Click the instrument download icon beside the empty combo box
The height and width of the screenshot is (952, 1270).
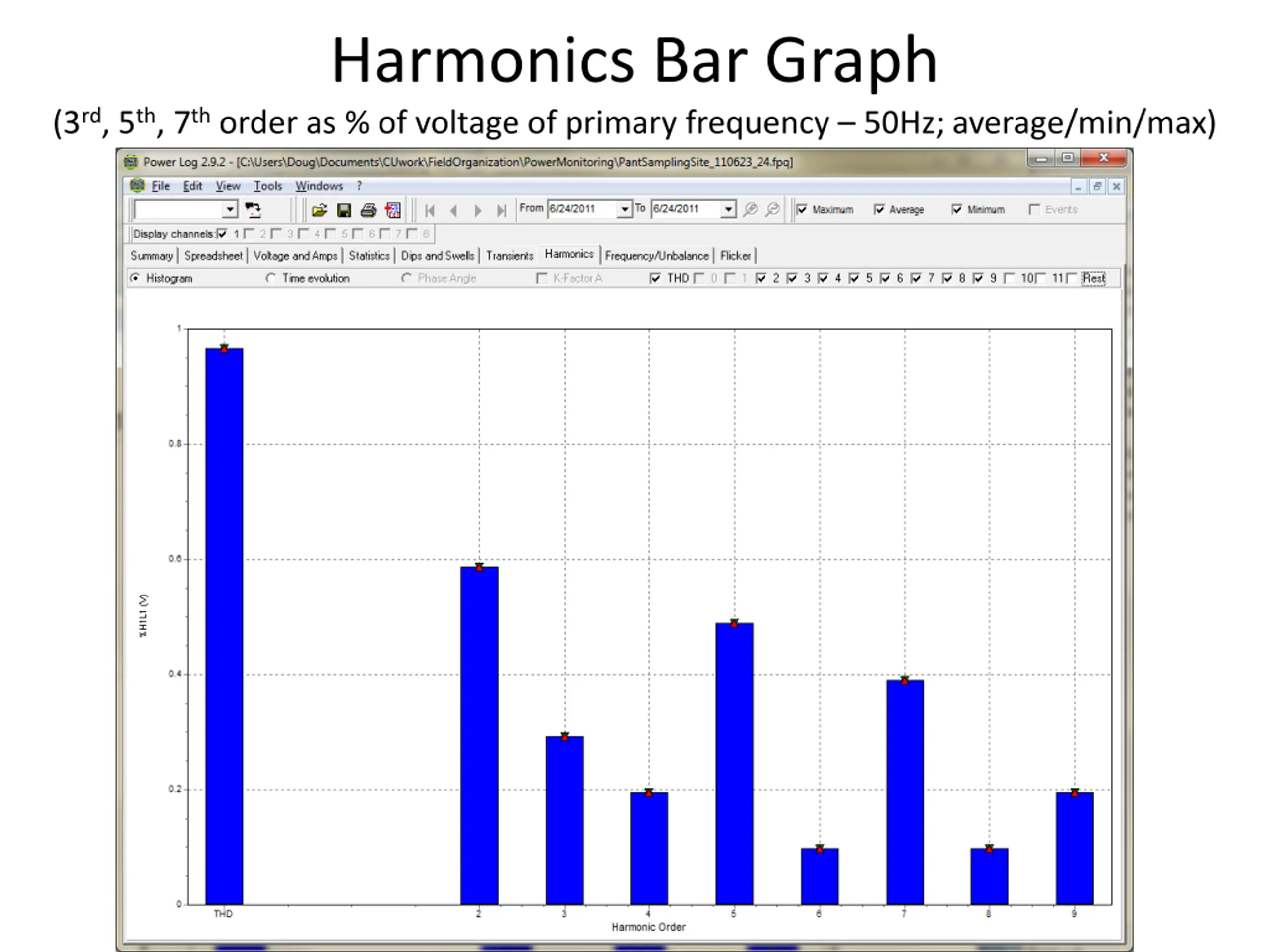(x=253, y=210)
